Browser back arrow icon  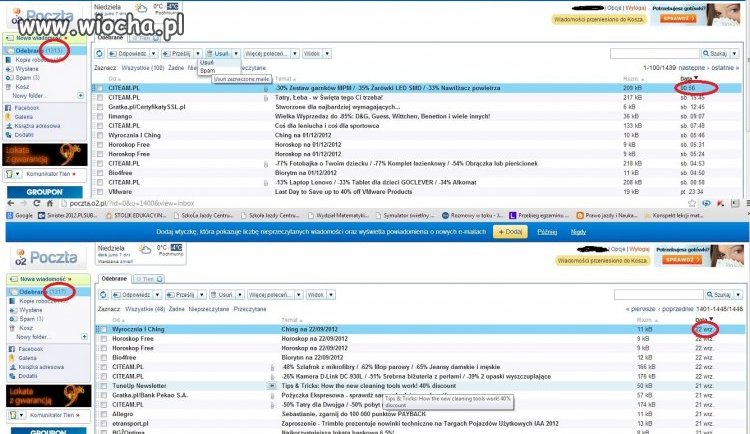coord(11,203)
